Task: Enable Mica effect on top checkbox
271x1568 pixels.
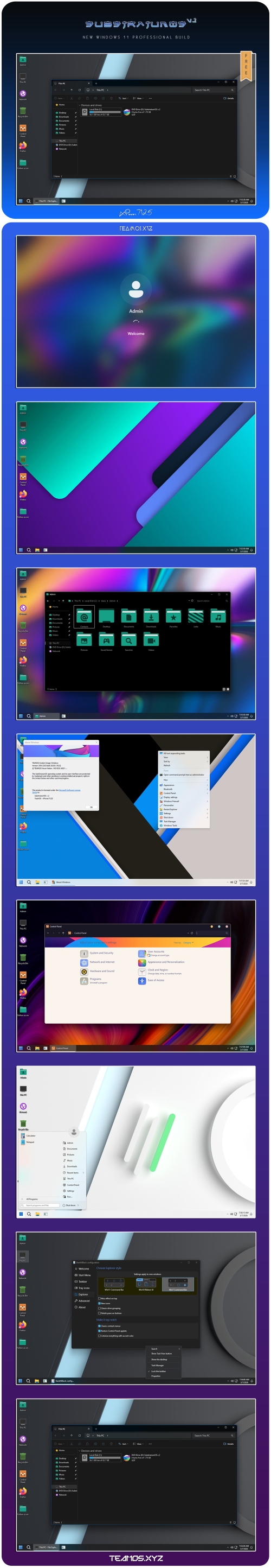Action: coord(108,1298)
